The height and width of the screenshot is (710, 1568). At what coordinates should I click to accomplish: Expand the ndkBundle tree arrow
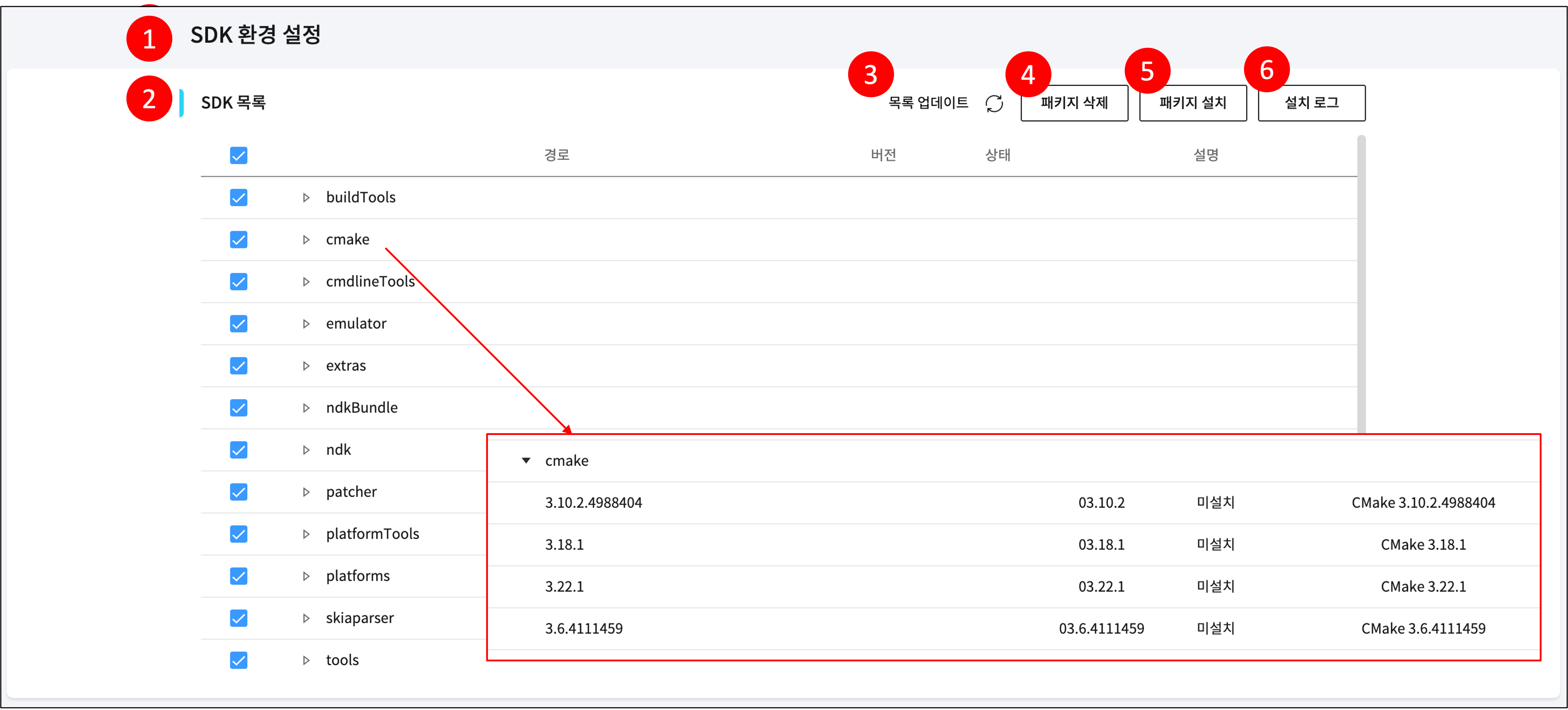306,408
